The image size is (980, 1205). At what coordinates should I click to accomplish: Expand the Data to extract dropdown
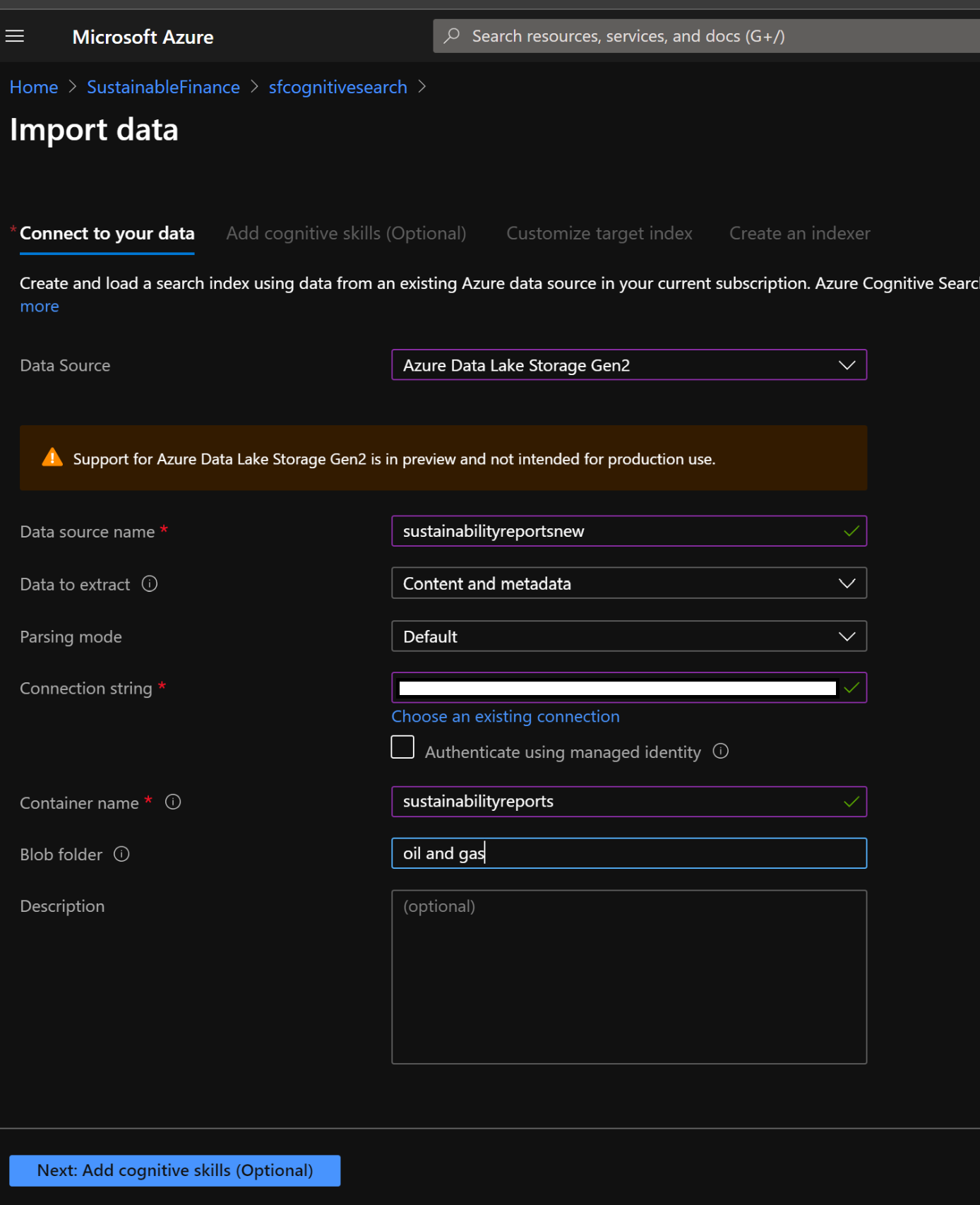tap(628, 583)
